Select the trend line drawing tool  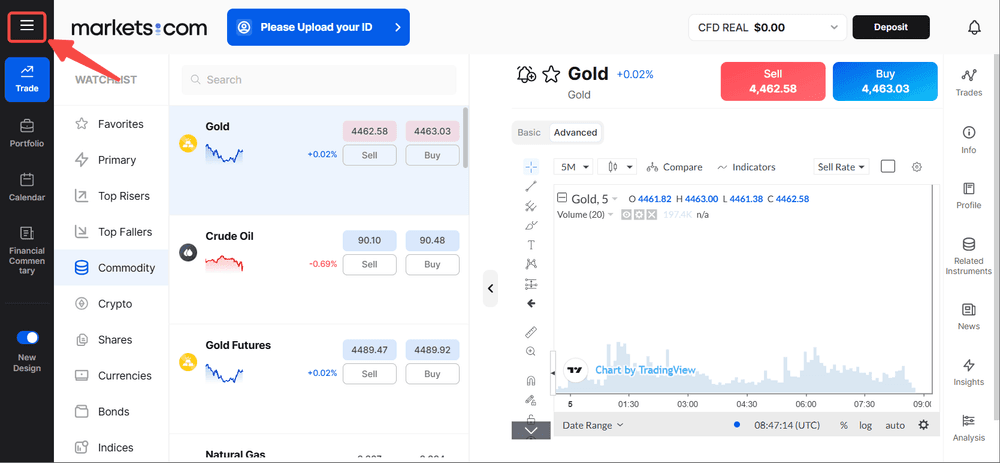(x=531, y=186)
